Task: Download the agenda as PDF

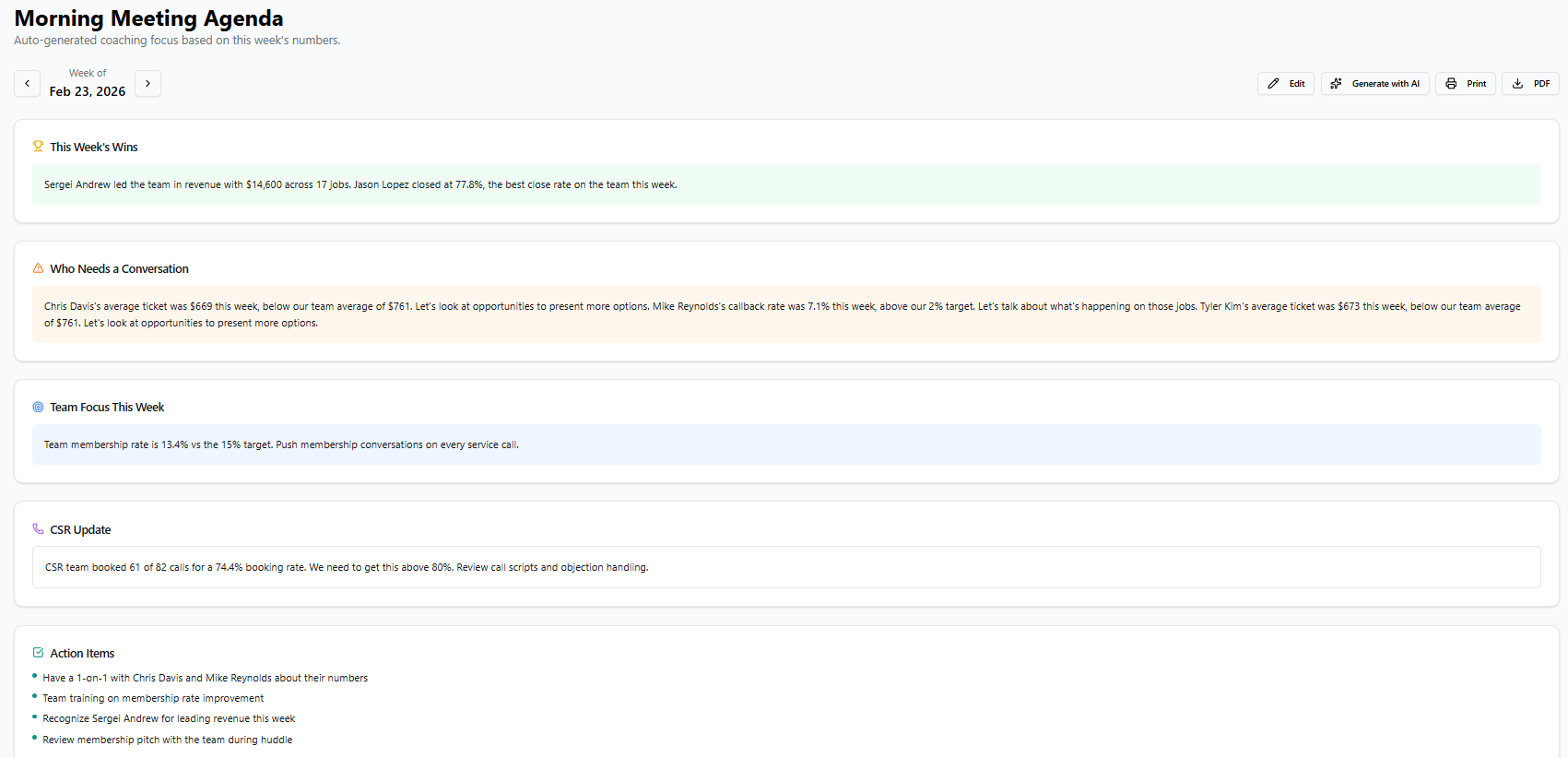Action: pyautogui.click(x=1530, y=83)
